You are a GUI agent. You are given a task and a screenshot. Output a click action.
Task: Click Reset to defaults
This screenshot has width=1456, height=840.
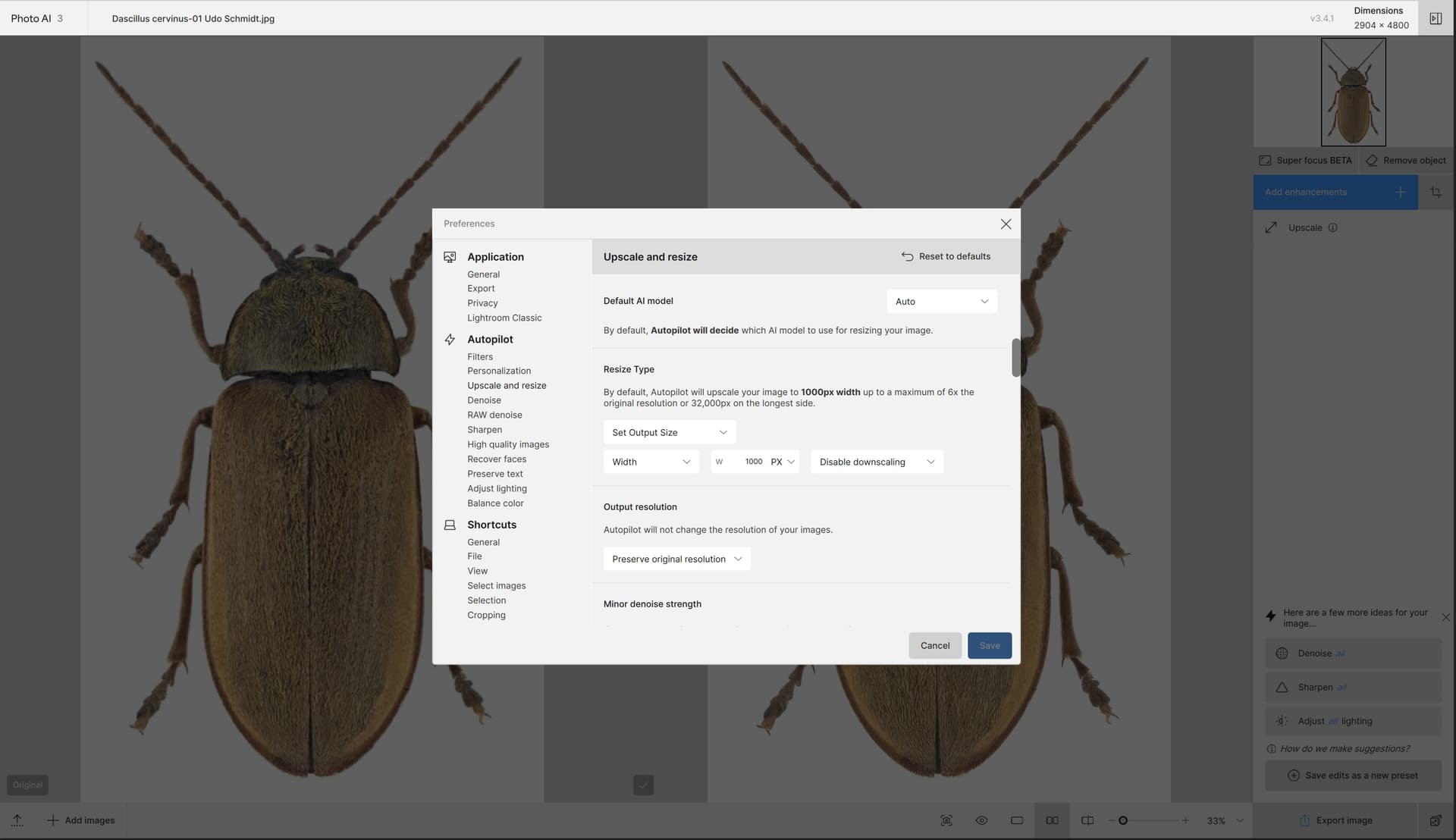point(946,256)
